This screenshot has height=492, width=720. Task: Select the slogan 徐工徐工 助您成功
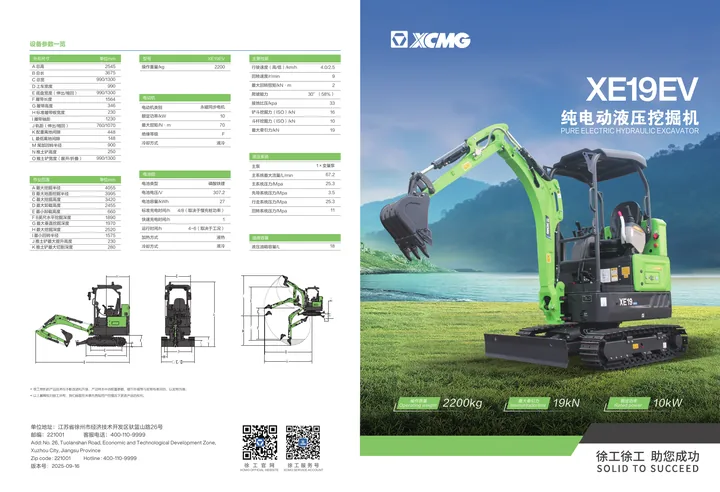(x=647, y=456)
